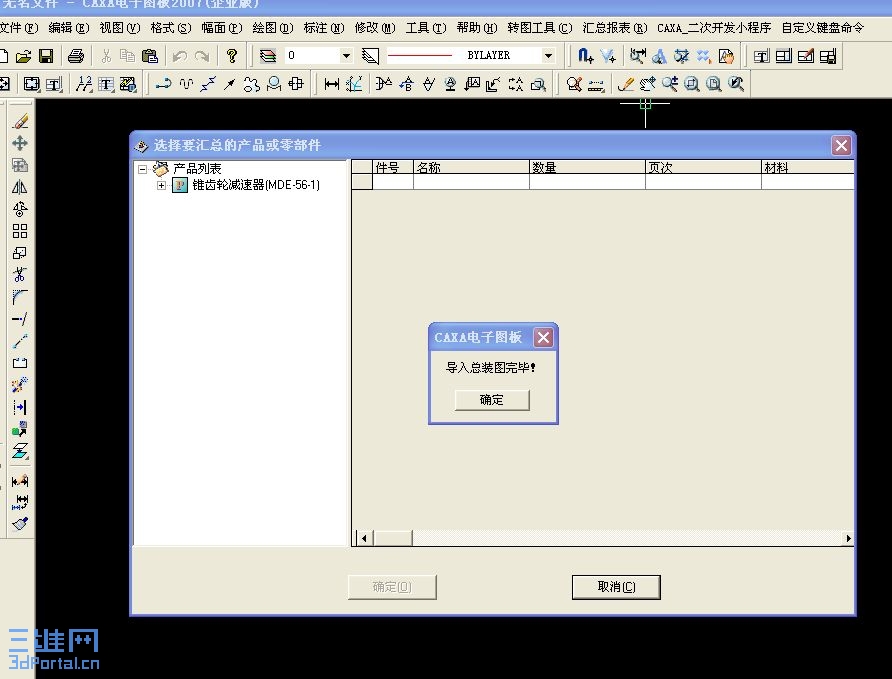Open the 汇总报表(R) menu

[x=615, y=28]
